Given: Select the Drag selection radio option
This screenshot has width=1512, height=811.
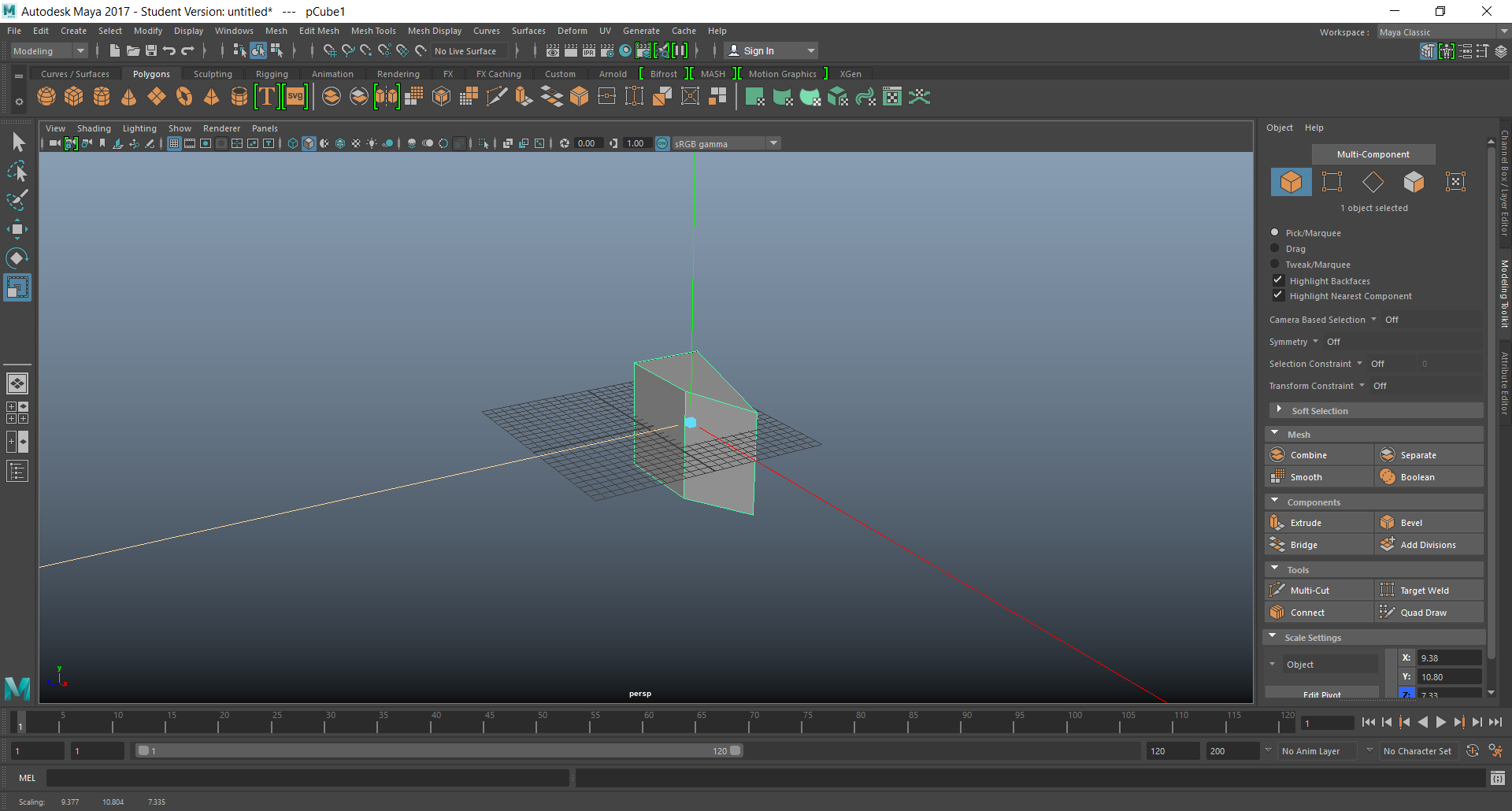Looking at the screenshot, I should click(1275, 248).
